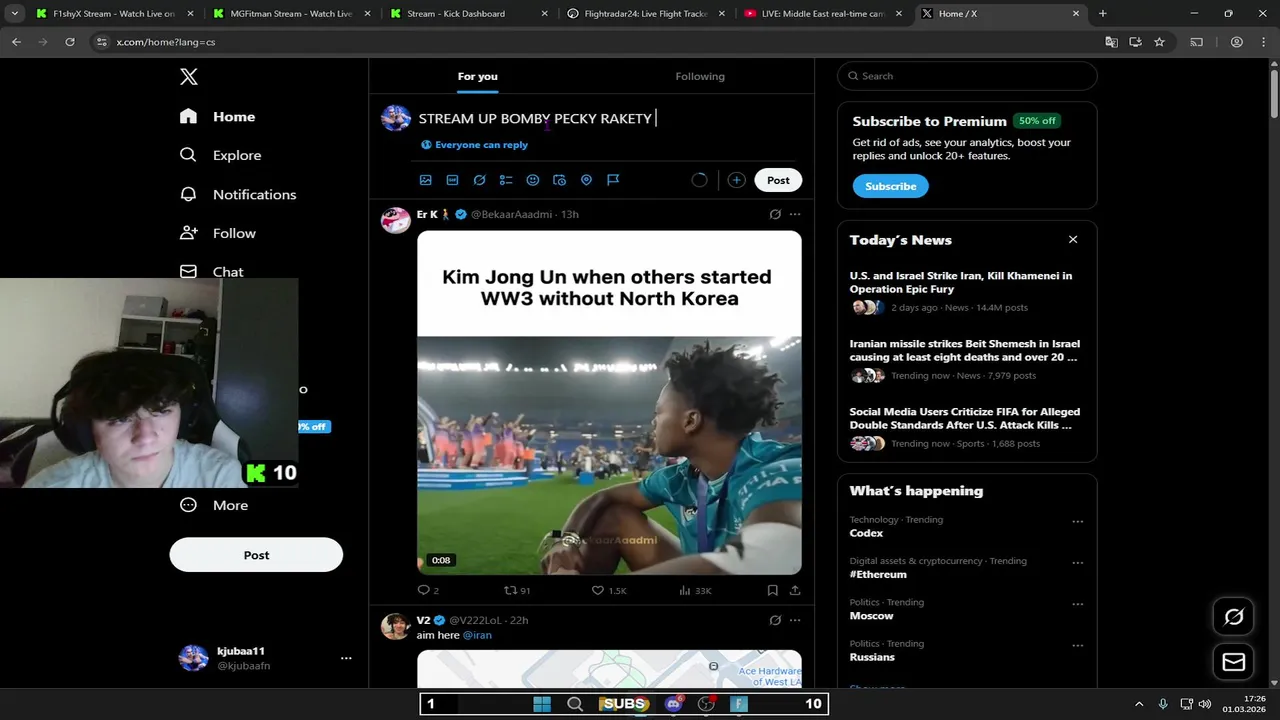Open more options for Codex trend

pos(1077,521)
